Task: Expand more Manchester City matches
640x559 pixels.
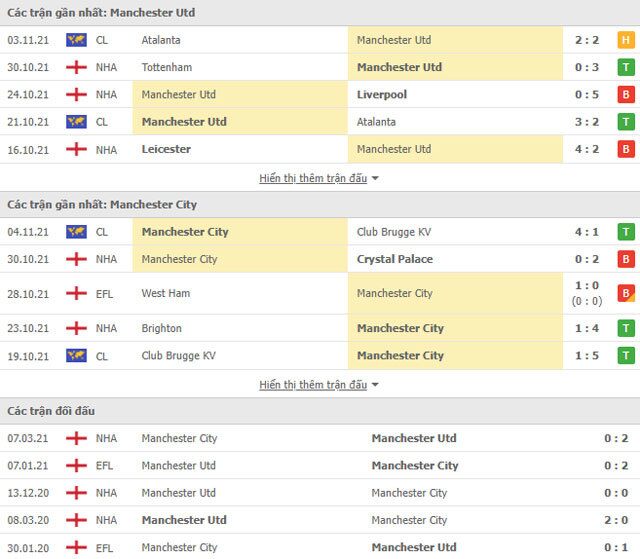Action: pos(319,385)
